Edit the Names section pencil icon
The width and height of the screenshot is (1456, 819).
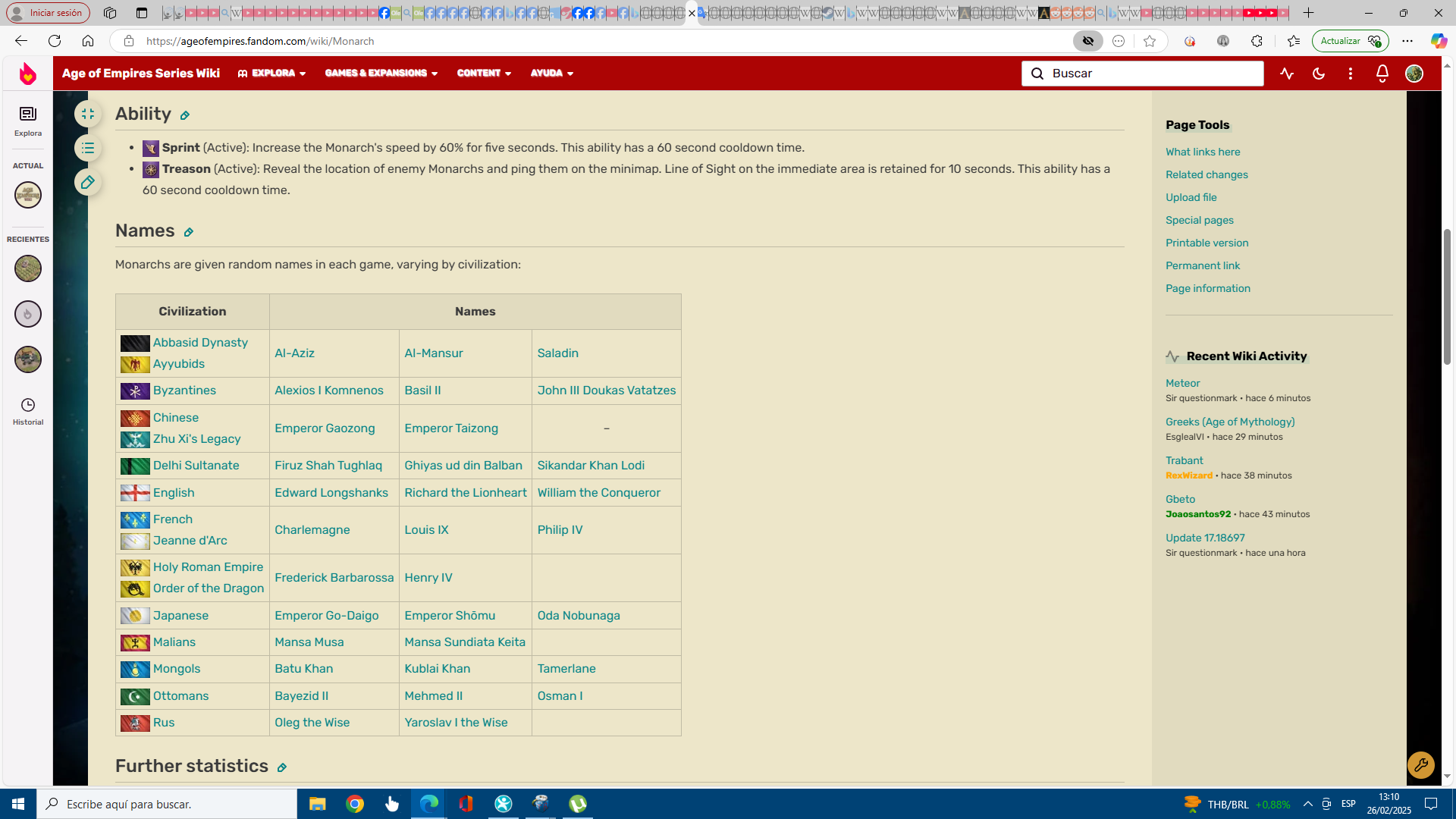tap(189, 232)
